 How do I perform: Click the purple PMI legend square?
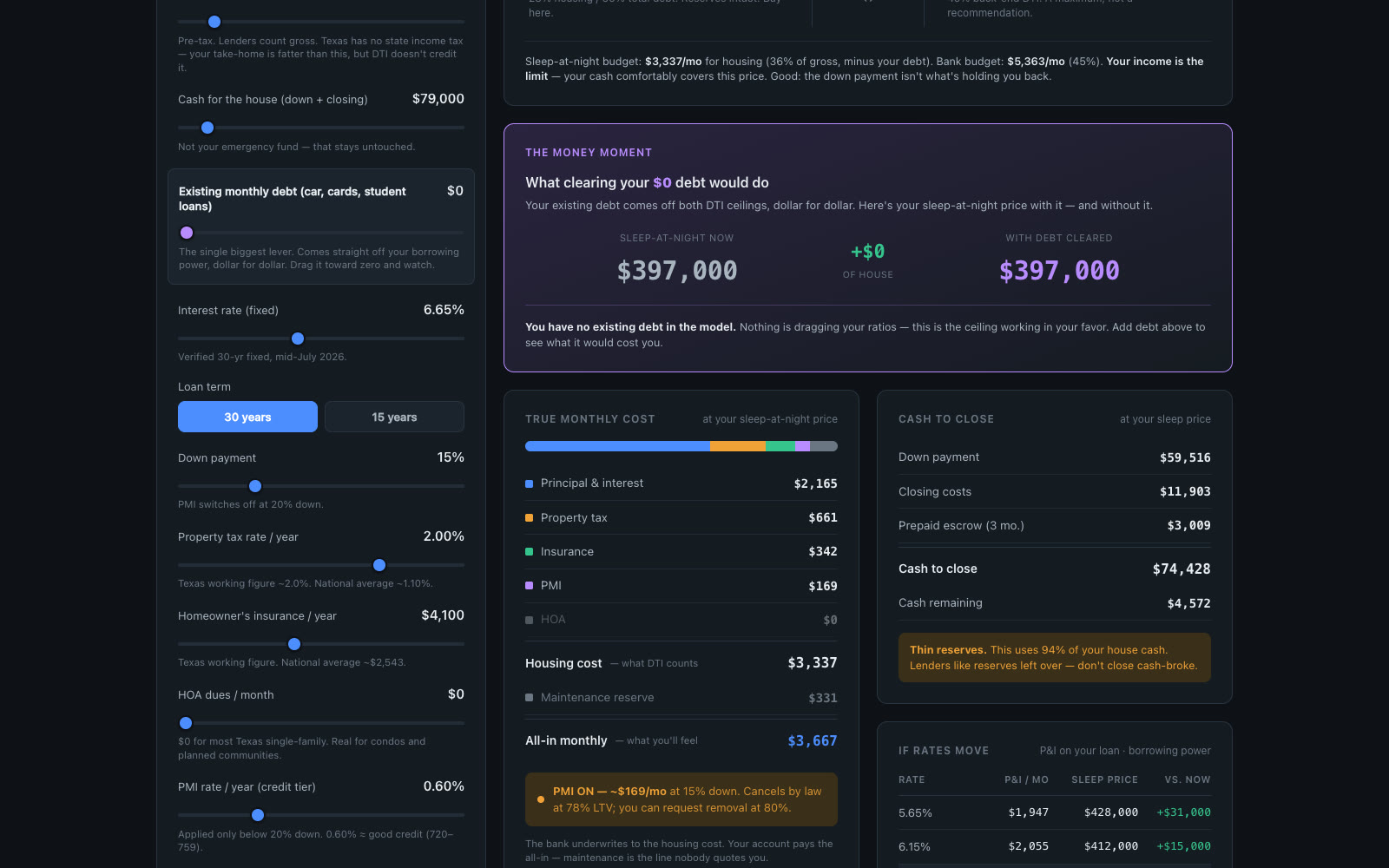[530, 586]
